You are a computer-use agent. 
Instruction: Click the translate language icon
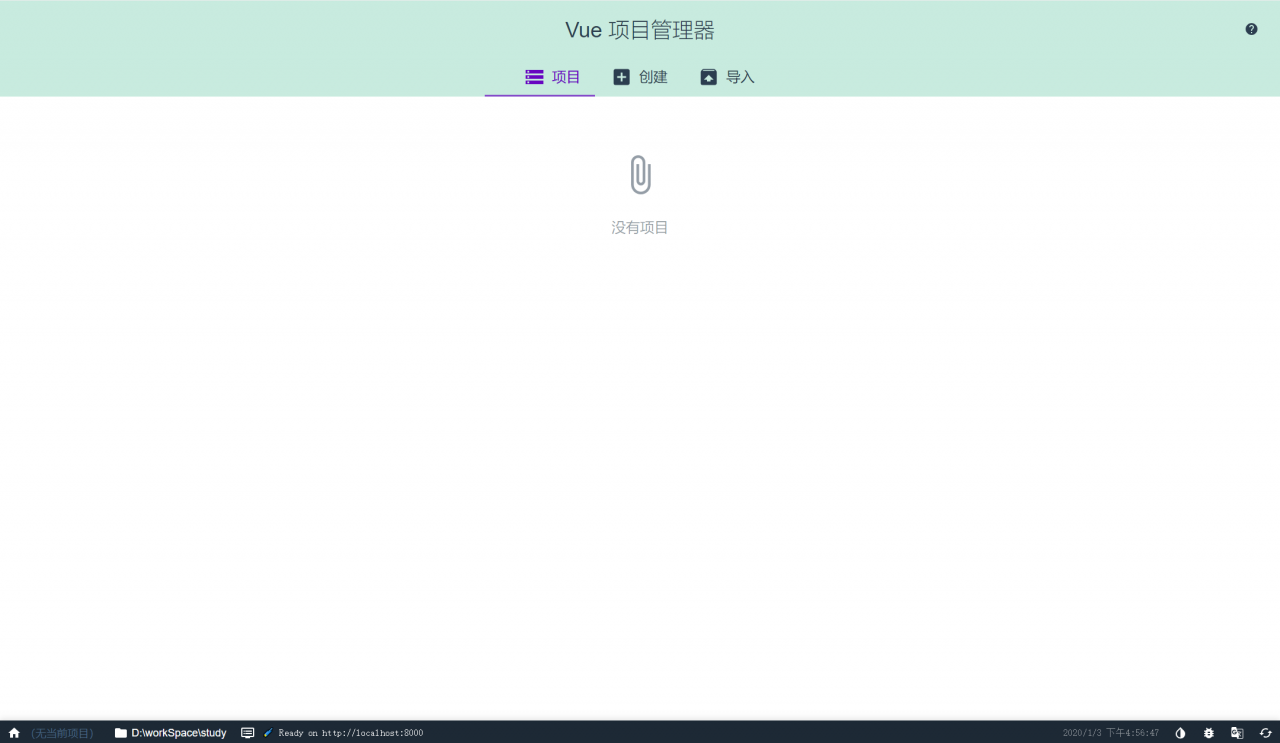(x=1237, y=733)
